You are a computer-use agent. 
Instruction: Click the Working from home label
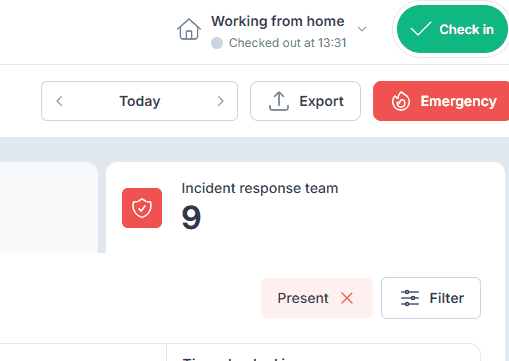click(x=278, y=21)
